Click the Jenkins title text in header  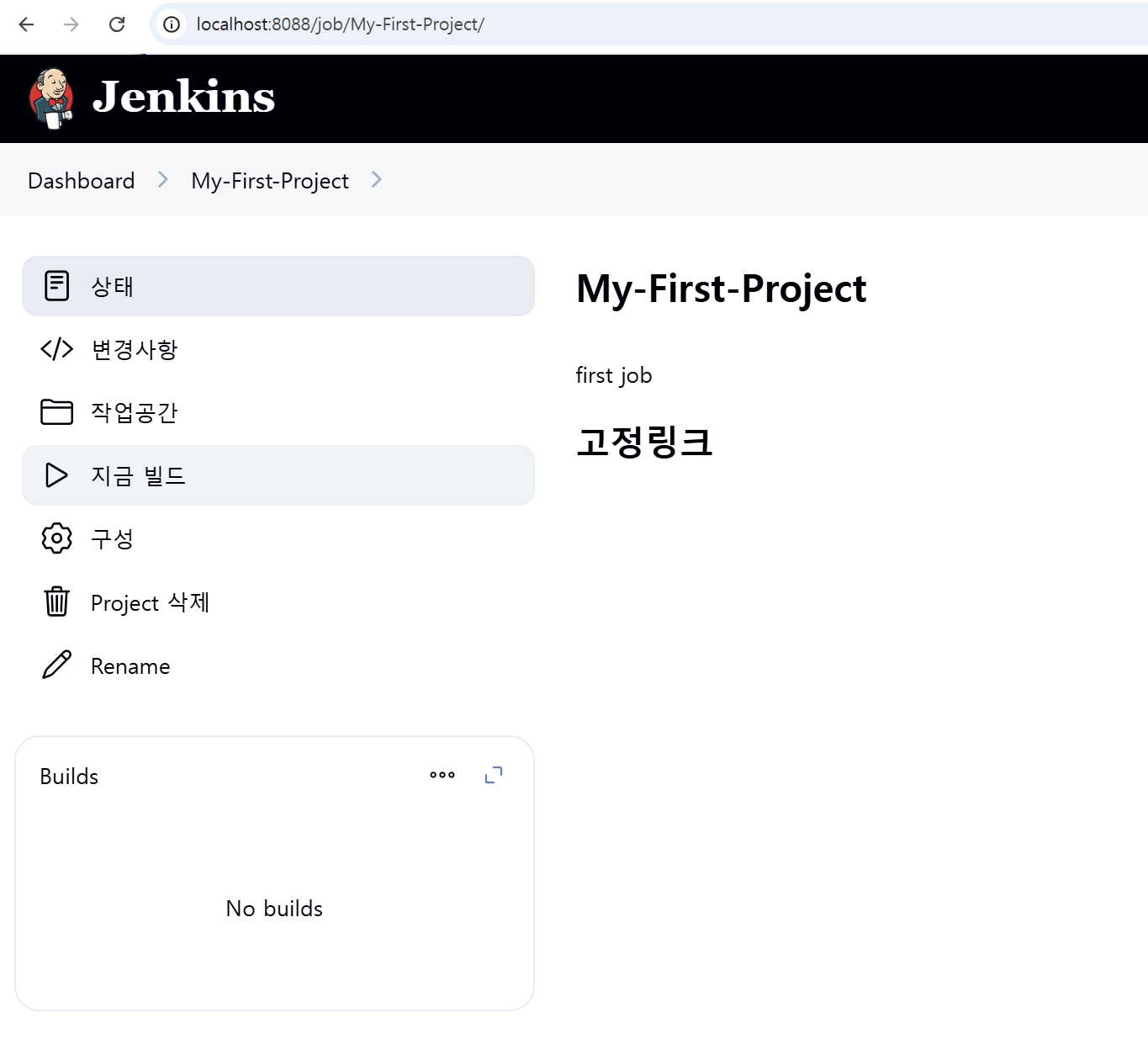(x=183, y=97)
